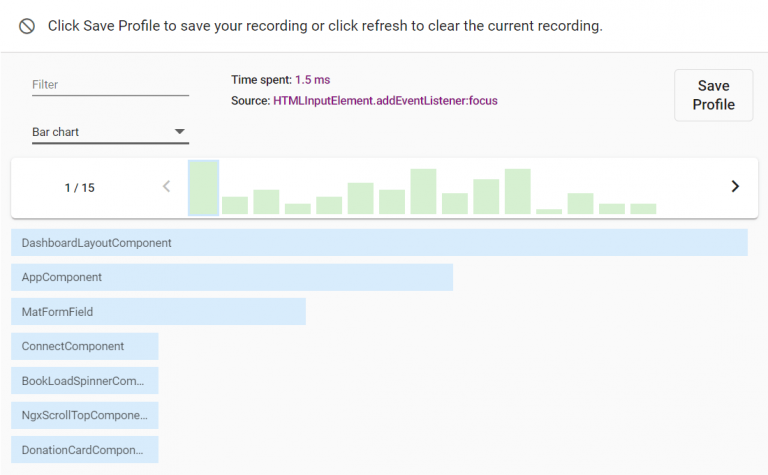Click the HTMLInputElement.addEventListener:focus source text
The height and width of the screenshot is (475, 768).
point(385,101)
